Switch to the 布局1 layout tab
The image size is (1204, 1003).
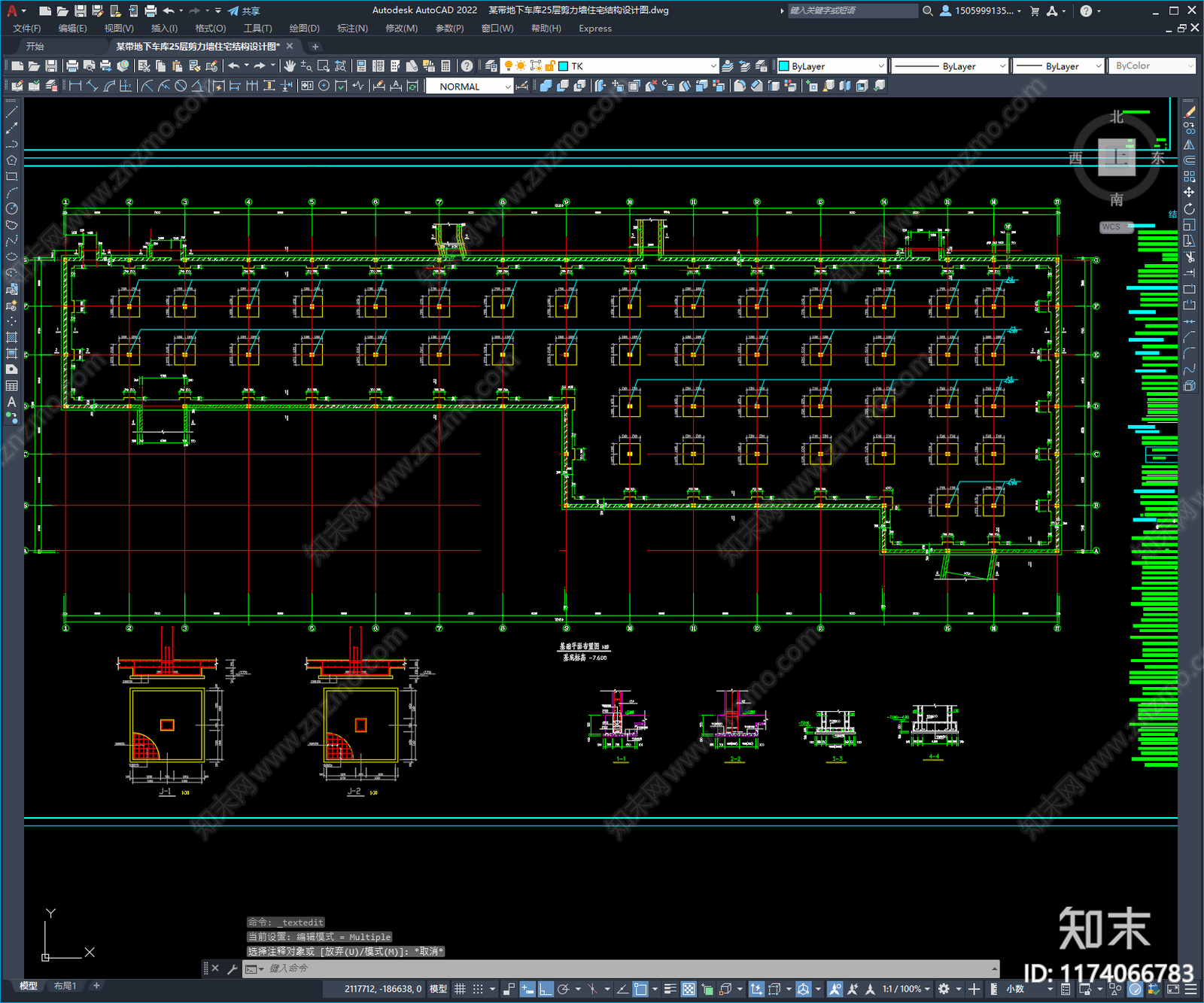click(65, 986)
